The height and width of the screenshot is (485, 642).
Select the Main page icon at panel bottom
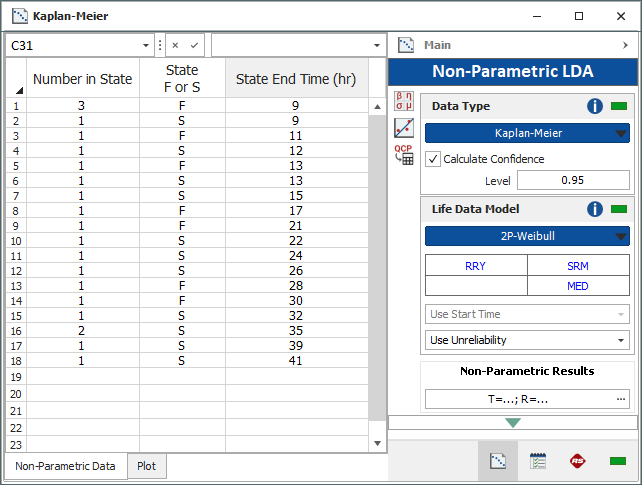click(x=498, y=461)
